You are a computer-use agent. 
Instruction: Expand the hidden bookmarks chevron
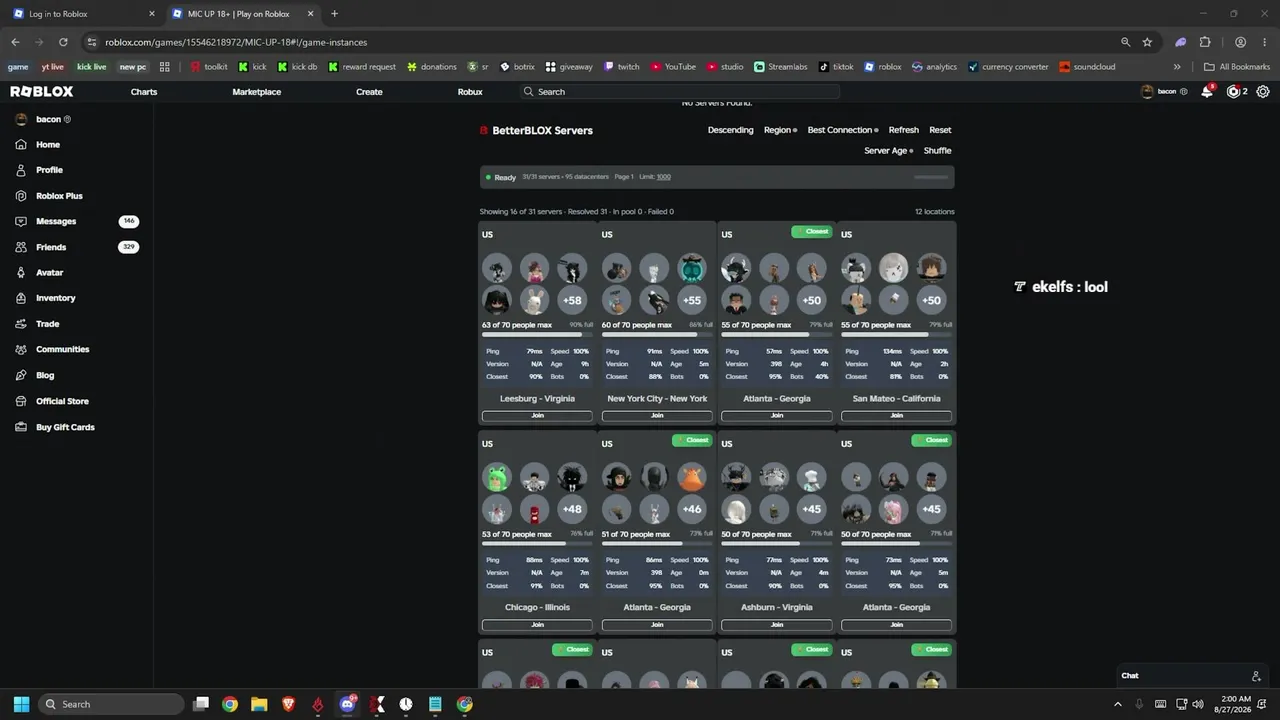(x=1177, y=67)
